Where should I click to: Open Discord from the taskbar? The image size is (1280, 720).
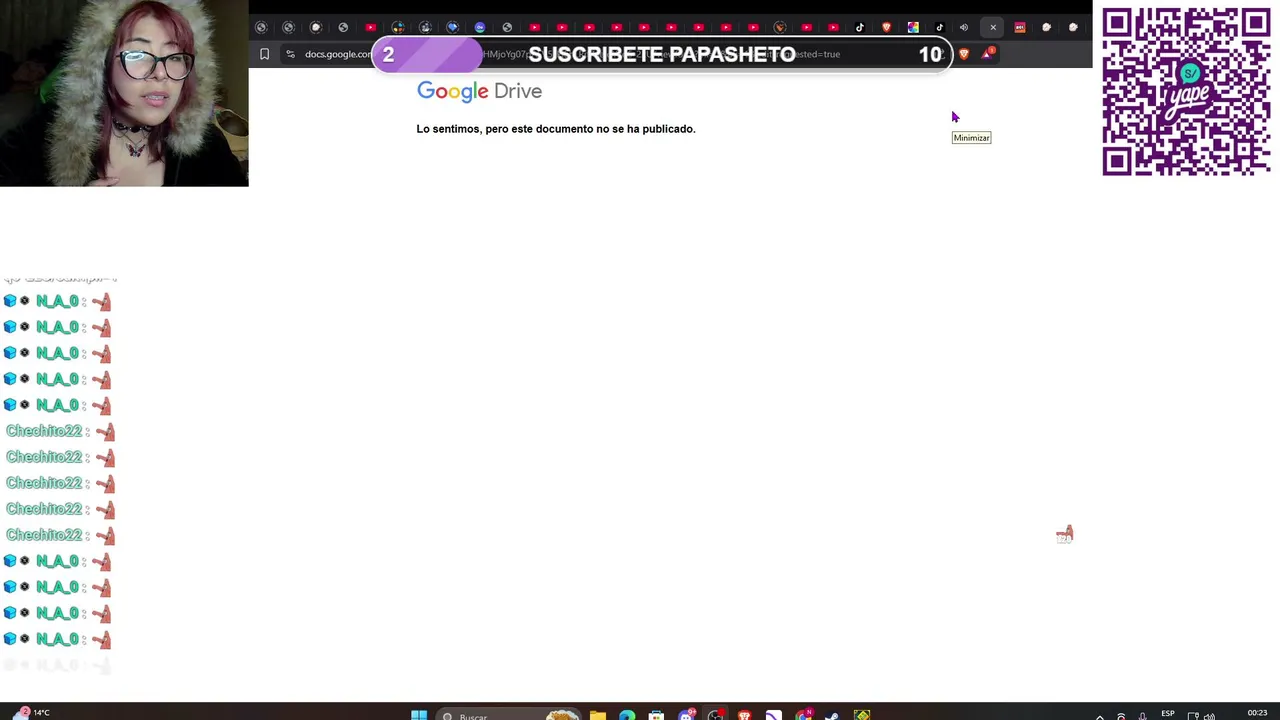click(686, 715)
